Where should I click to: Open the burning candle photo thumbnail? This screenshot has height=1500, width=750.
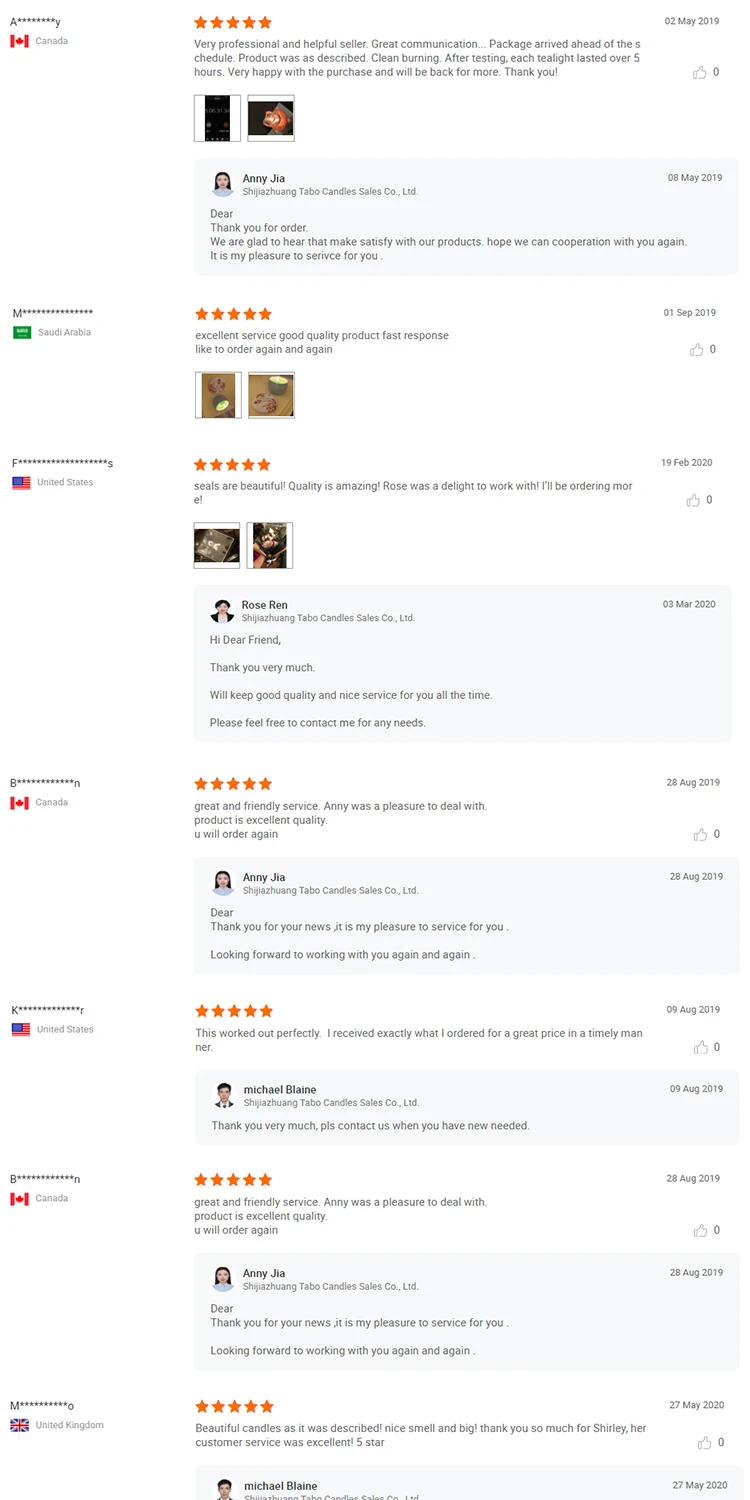(271, 118)
